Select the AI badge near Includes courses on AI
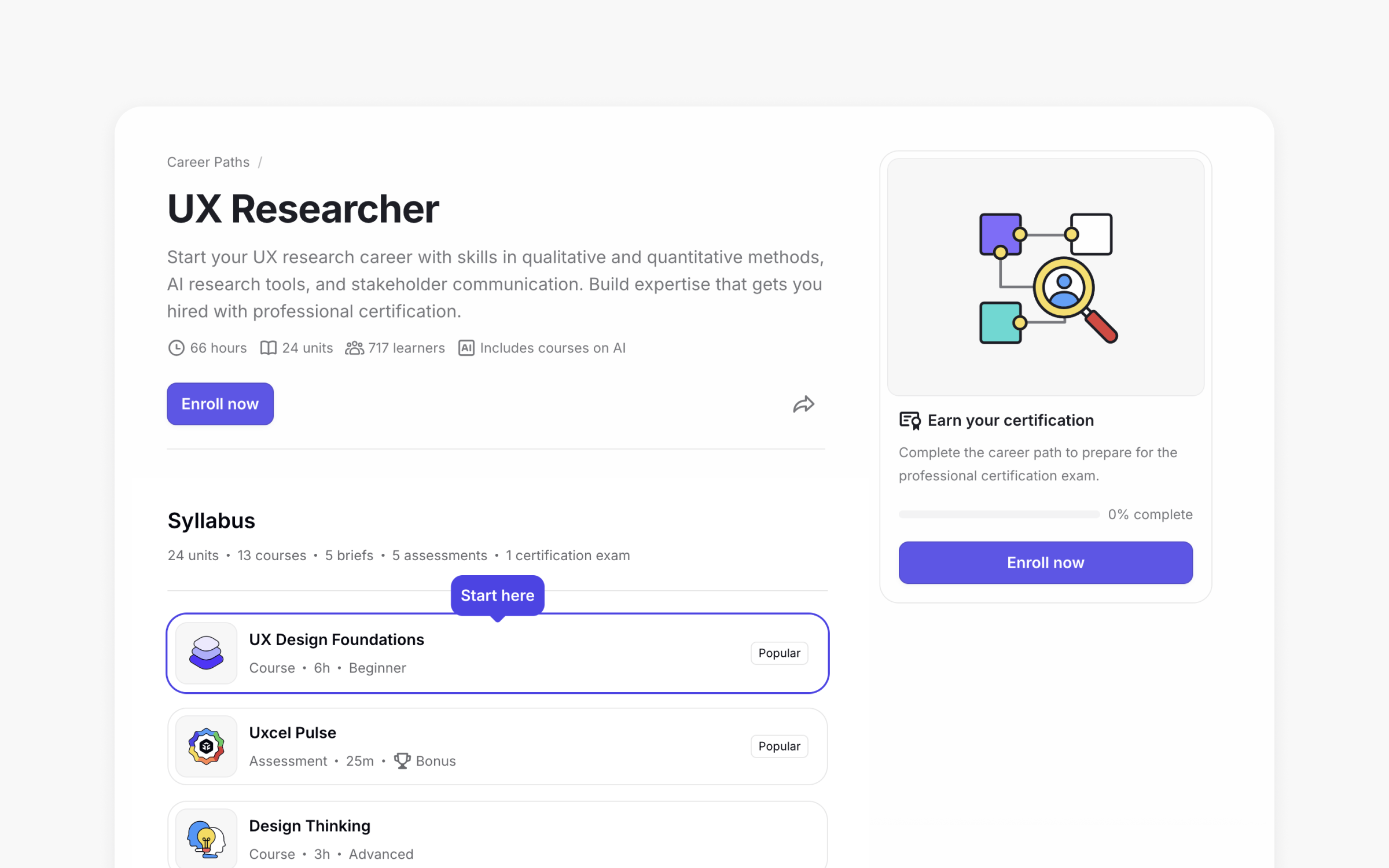This screenshot has width=1389, height=868. 466,348
